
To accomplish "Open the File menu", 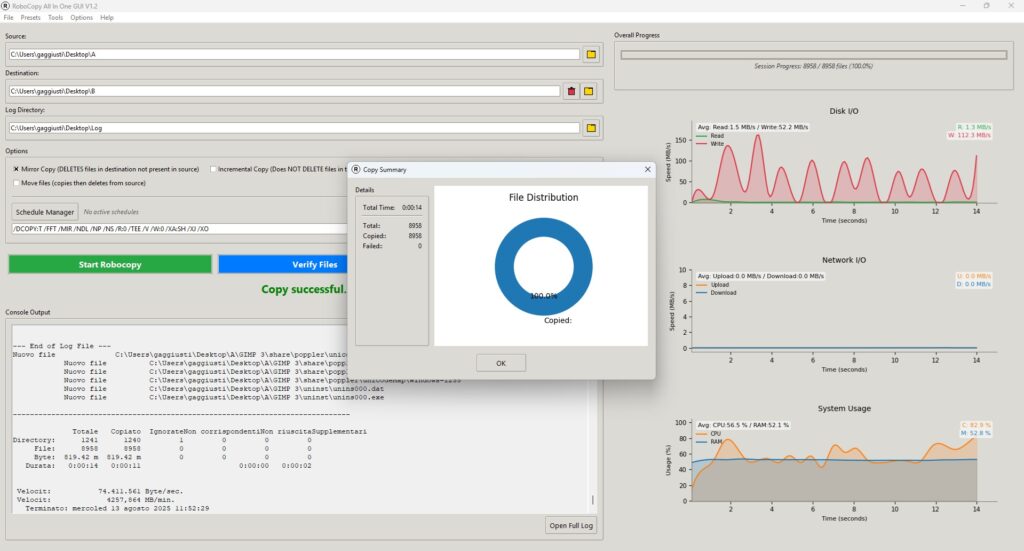I will tap(9, 18).
